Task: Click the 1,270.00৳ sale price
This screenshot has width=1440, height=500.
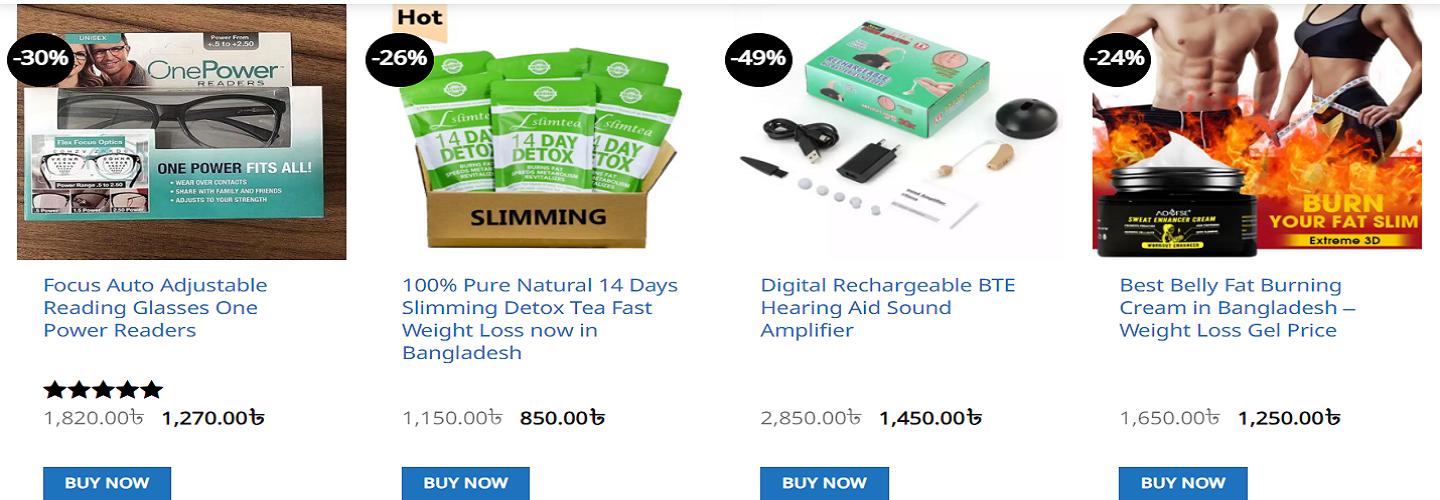Action: pos(213,418)
